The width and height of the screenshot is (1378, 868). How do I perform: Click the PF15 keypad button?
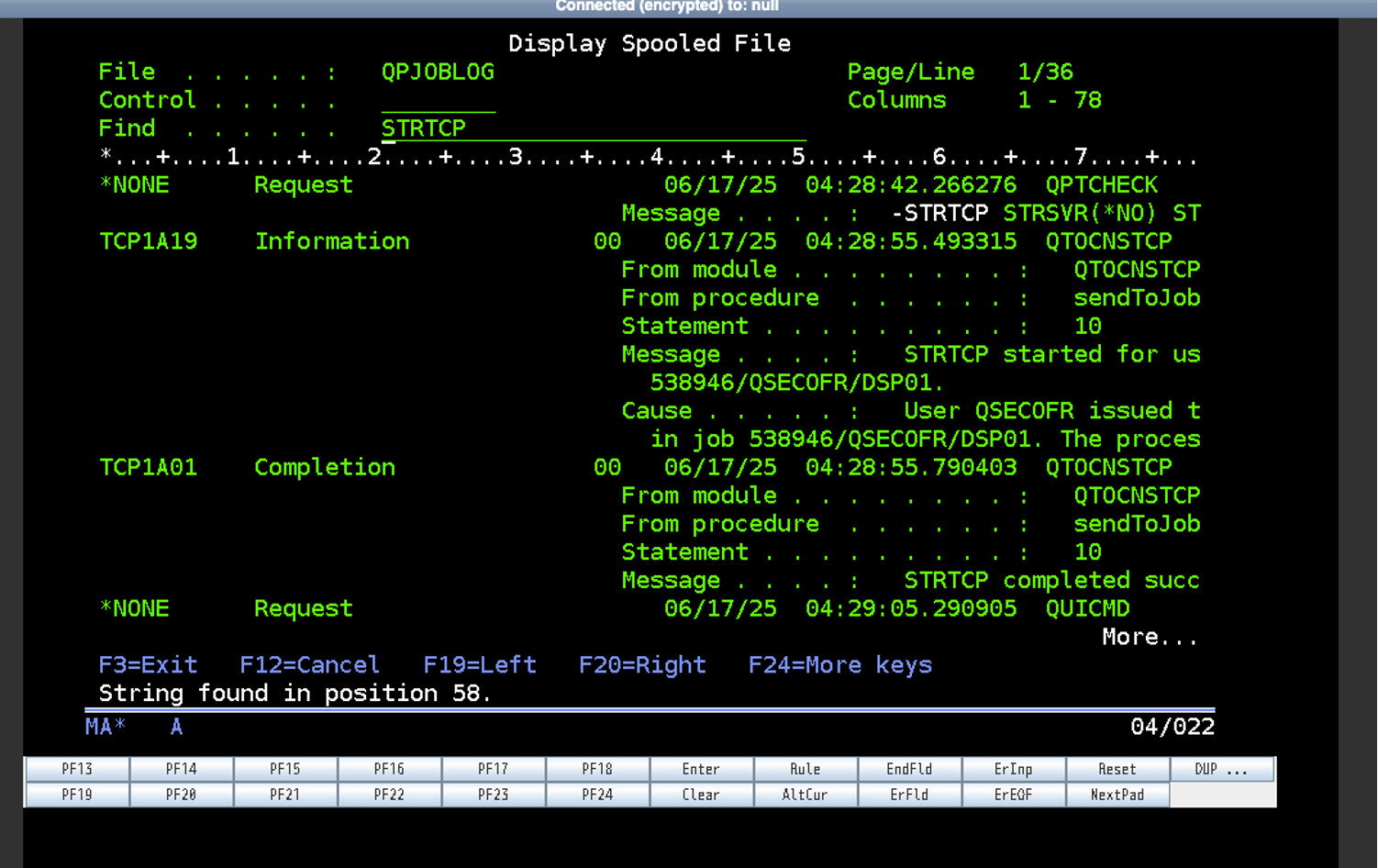[285, 769]
